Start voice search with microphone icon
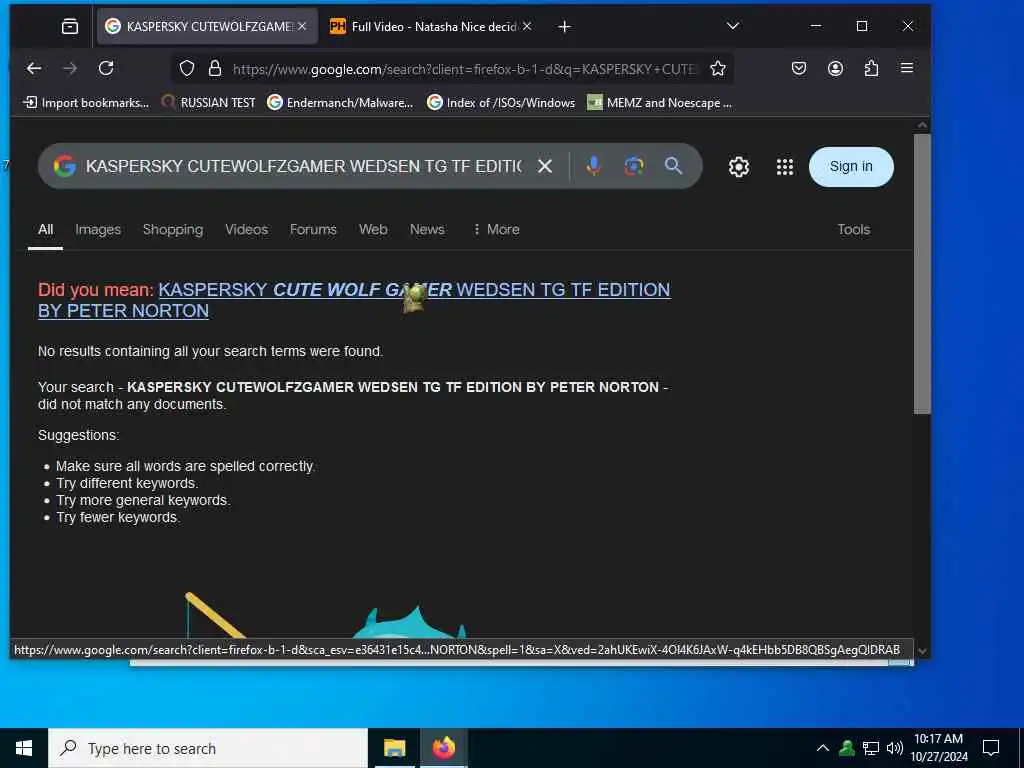 pos(594,166)
